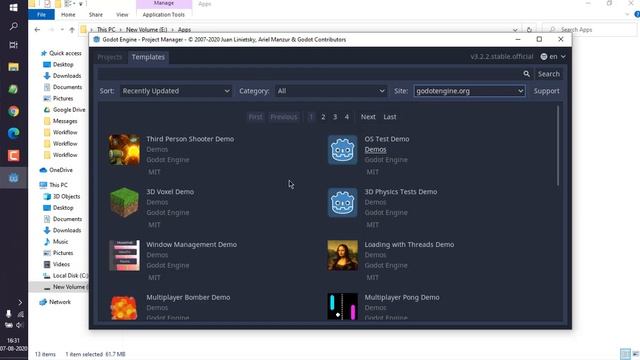The height and width of the screenshot is (360, 640).
Task: Click the asset library search input field
Action: 309,74
